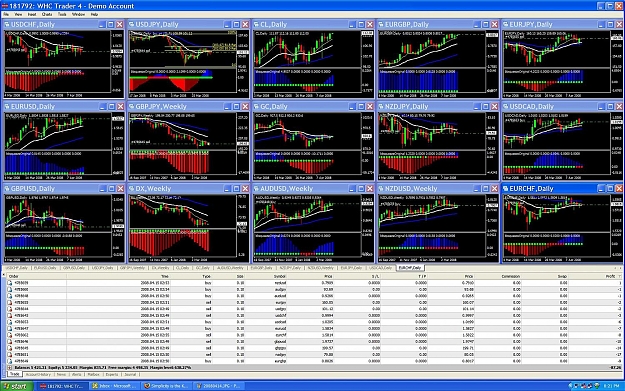Switch to the GBPJPY,Weekly chart tab

[x=132, y=268]
